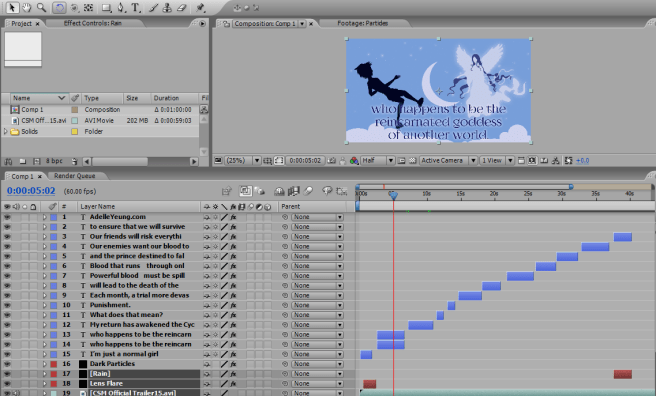
Task: Select the Puppet Pin tool
Action: coord(200,8)
